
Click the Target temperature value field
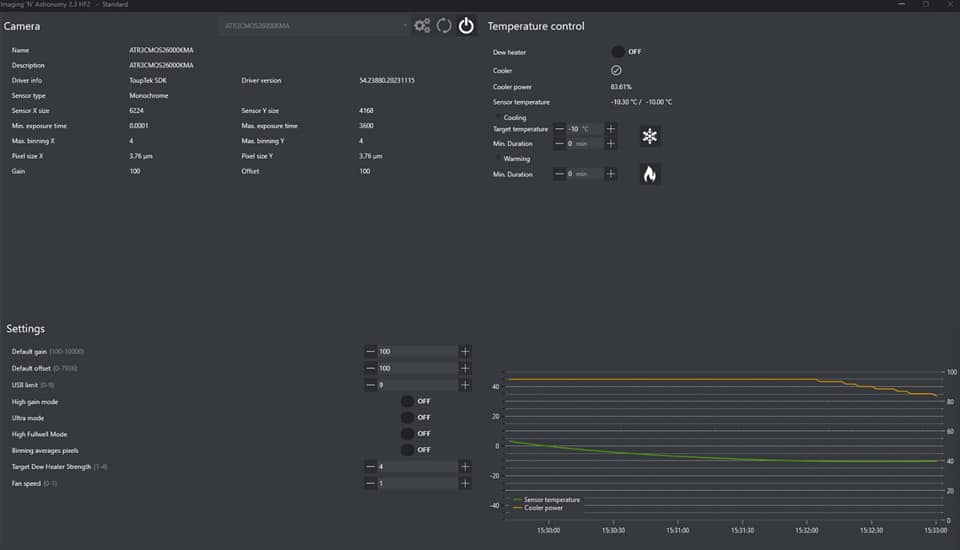[x=584, y=129]
